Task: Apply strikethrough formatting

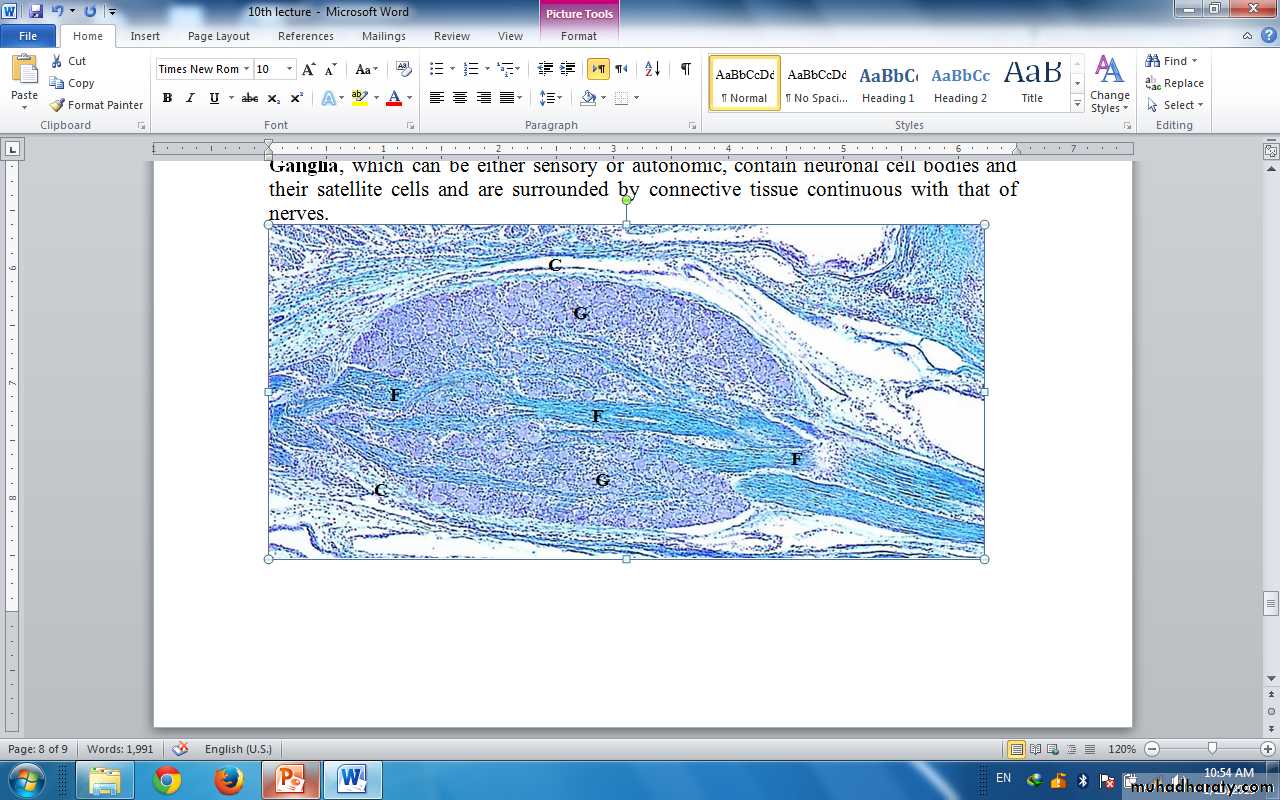Action: tap(250, 98)
